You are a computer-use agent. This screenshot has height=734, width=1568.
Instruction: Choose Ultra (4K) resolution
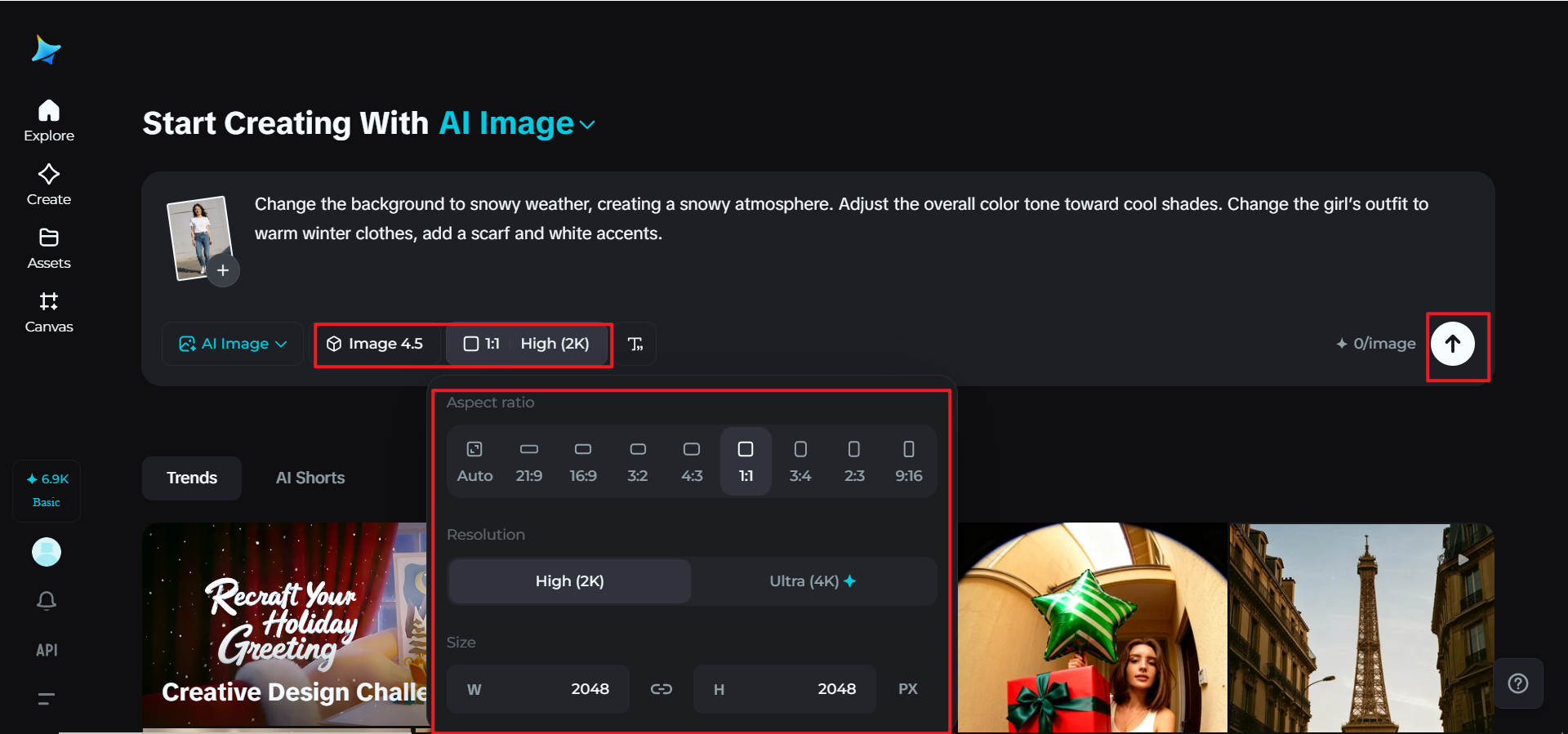tap(813, 581)
